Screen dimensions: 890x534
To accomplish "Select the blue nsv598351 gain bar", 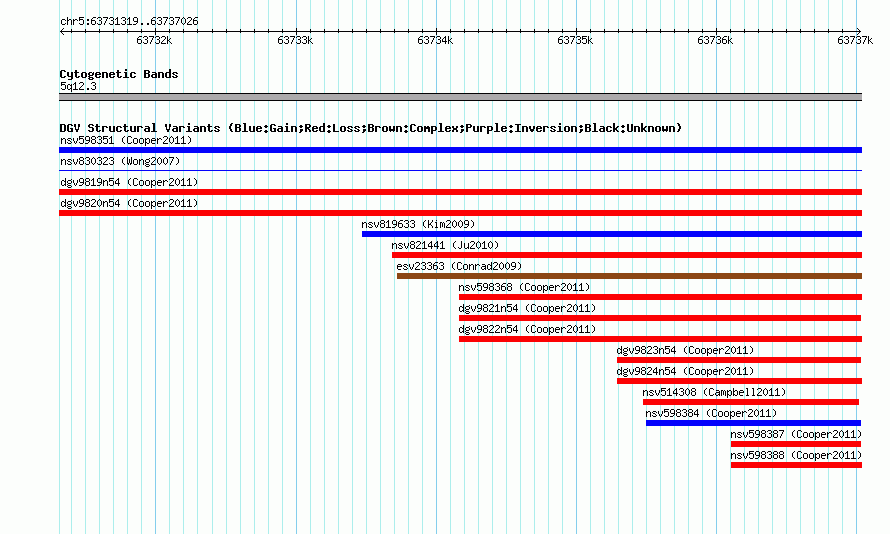I will 460,150.
